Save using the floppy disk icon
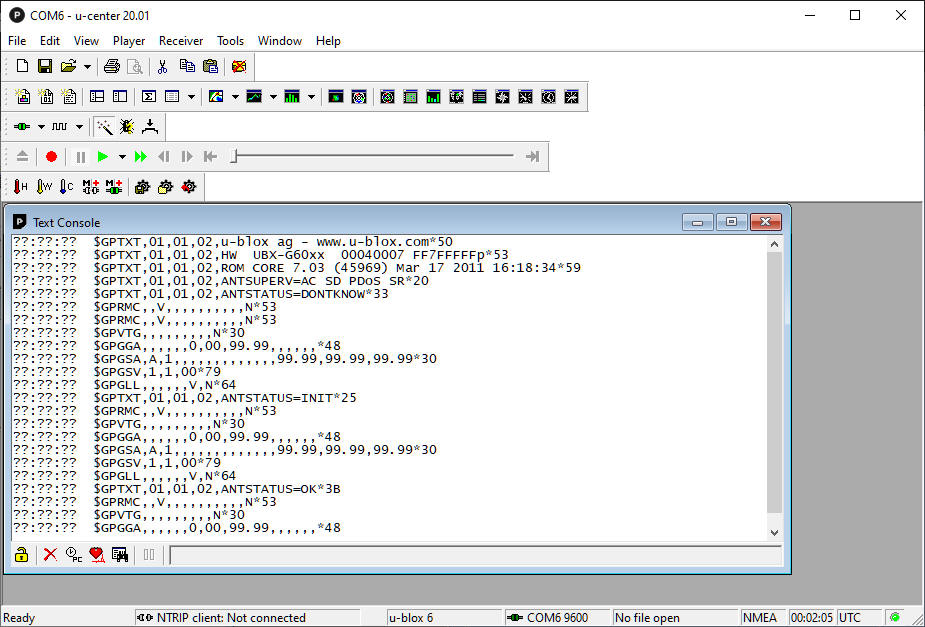 click(x=45, y=66)
